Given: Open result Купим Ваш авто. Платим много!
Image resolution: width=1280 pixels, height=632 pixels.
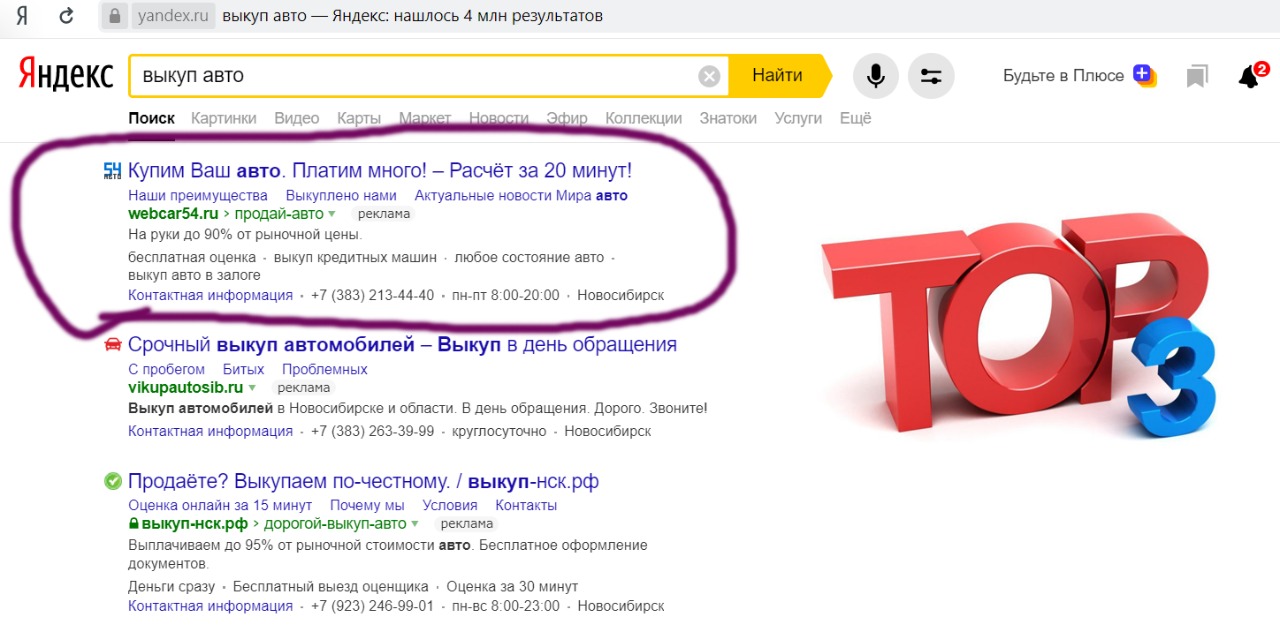Looking at the screenshot, I should pyautogui.click(x=380, y=171).
